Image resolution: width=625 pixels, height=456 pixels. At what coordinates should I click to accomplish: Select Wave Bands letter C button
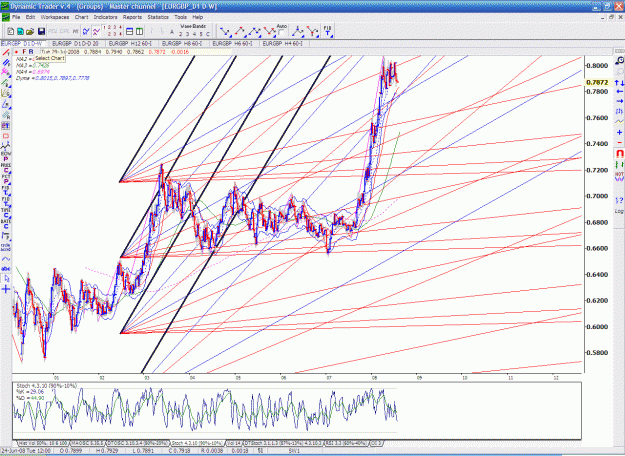click(207, 34)
